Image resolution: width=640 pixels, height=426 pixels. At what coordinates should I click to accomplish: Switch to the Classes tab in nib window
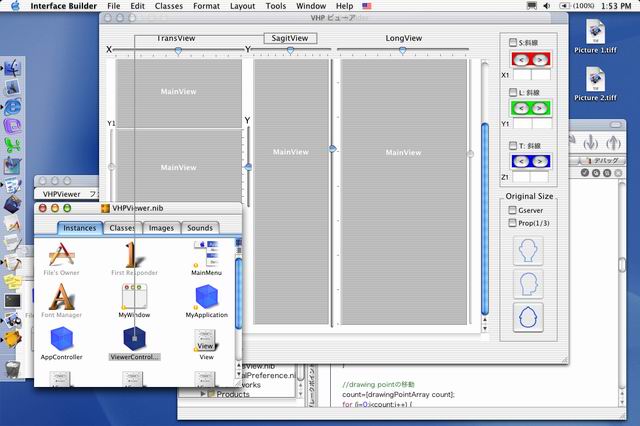[122, 228]
